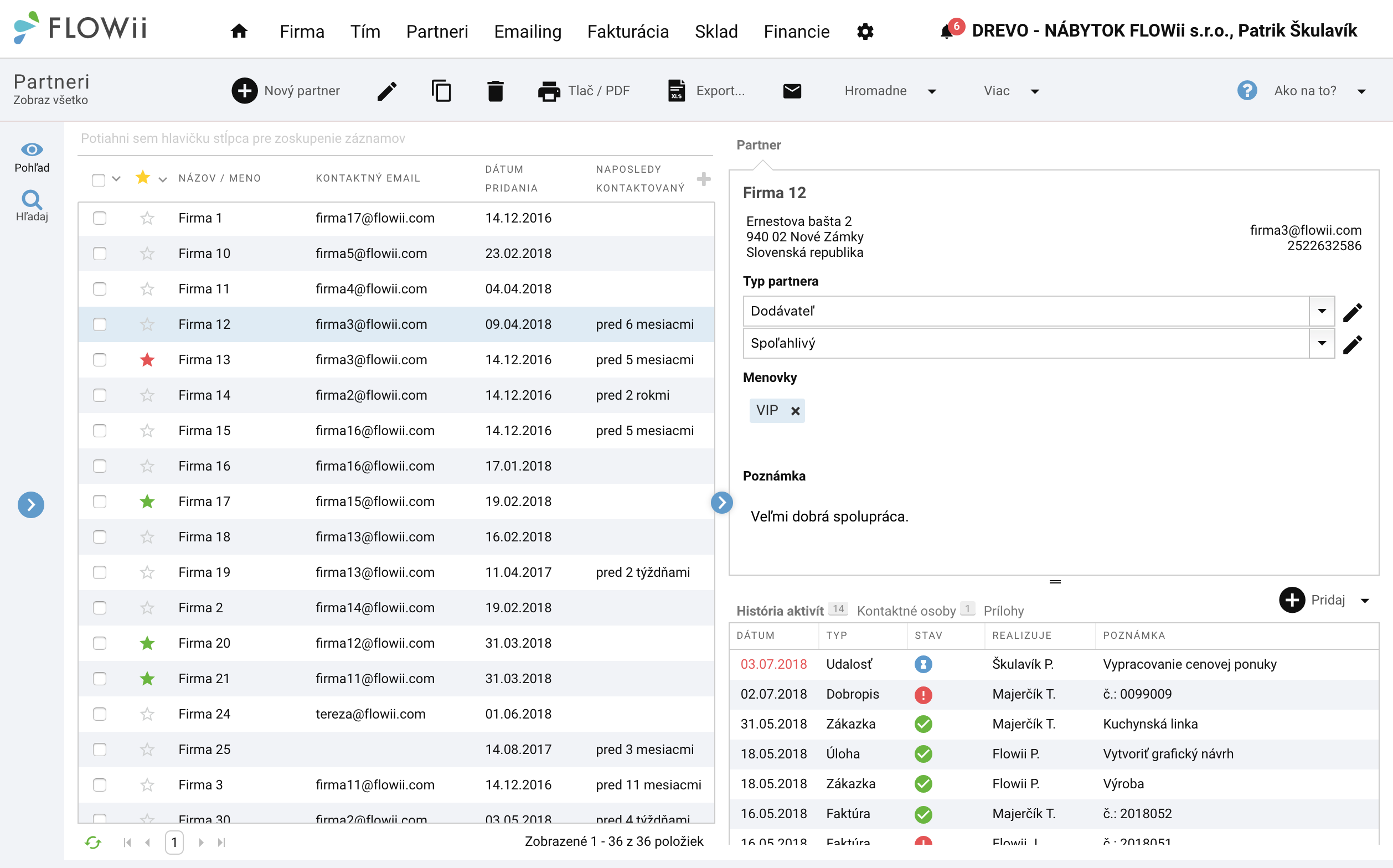Image resolution: width=1393 pixels, height=868 pixels.
Task: Send email using envelope icon
Action: point(792,91)
